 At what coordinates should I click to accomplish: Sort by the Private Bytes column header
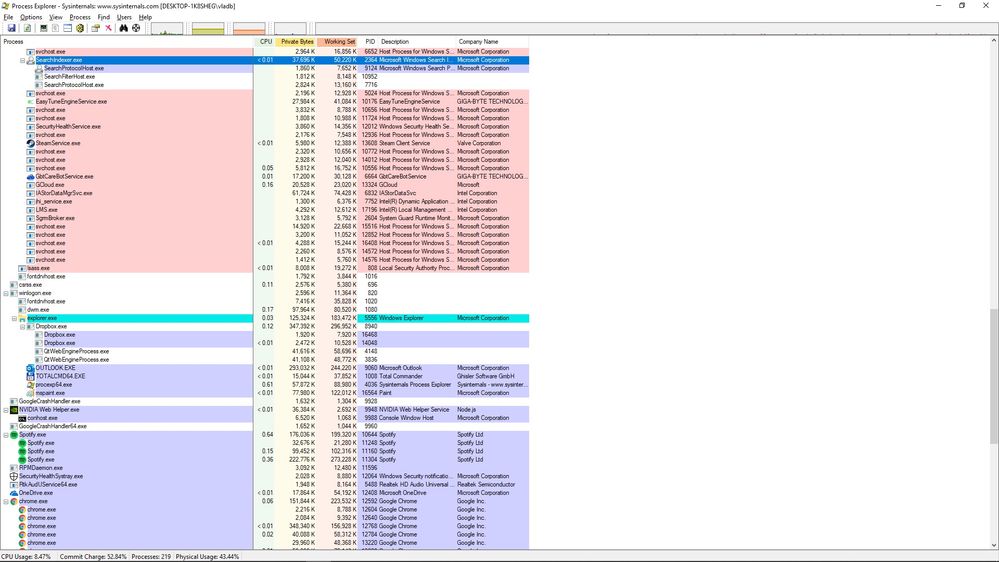coord(296,41)
